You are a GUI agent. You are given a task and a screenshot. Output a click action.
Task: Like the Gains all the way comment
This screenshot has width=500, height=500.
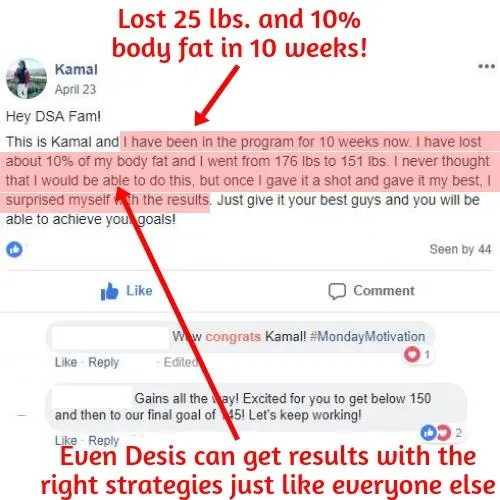(66, 441)
